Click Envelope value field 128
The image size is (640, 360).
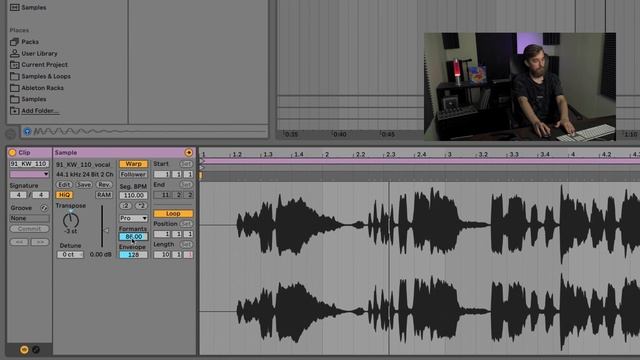pos(133,254)
